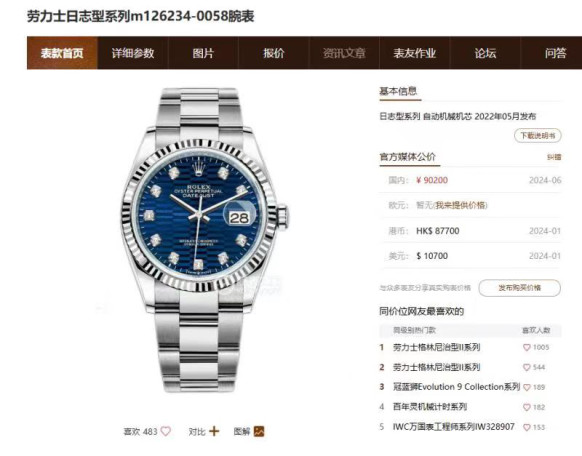Open the 冠蓝狮Evolution 9 Collection系列 link

[x=457, y=387]
